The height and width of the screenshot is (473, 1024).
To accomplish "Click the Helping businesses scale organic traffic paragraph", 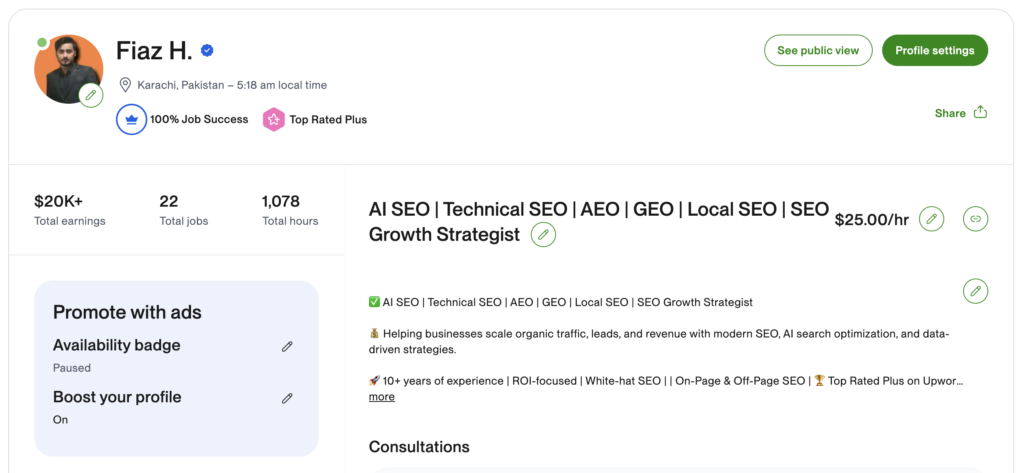I will click(659, 342).
